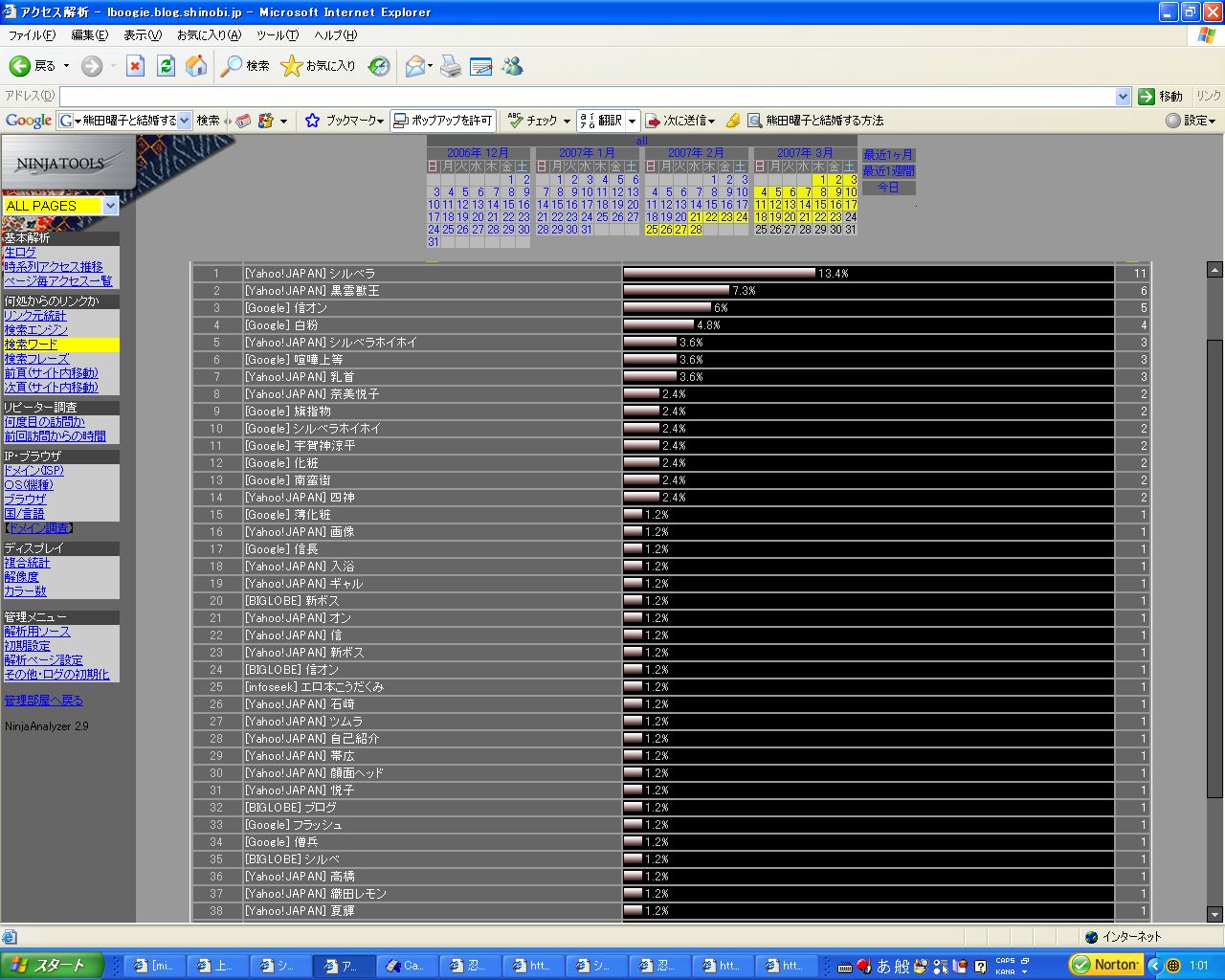Image resolution: width=1225 pixels, height=980 pixels.
Task: Open the ツール(T) menu
Action: tap(278, 35)
